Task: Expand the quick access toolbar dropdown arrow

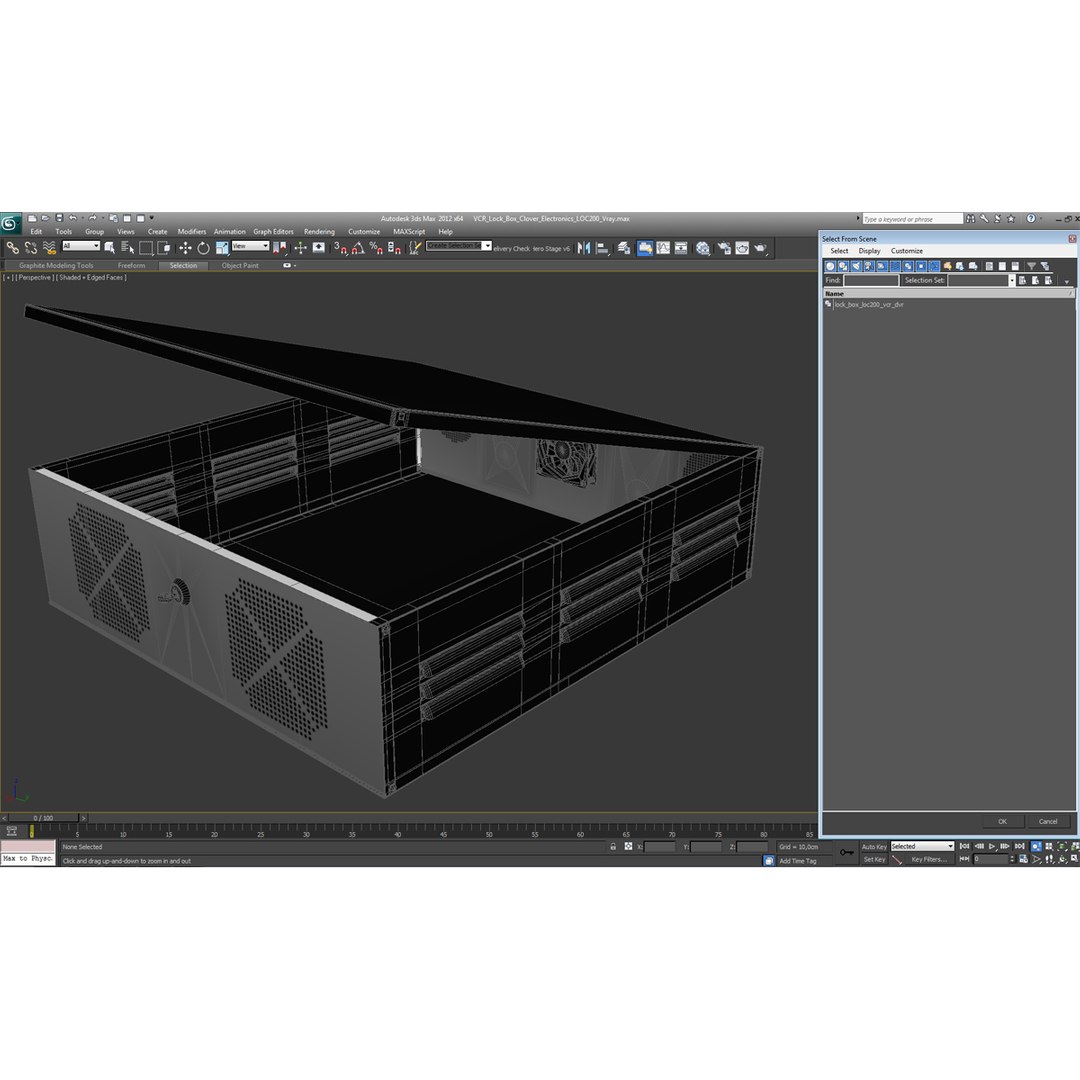Action: pyautogui.click(x=152, y=218)
